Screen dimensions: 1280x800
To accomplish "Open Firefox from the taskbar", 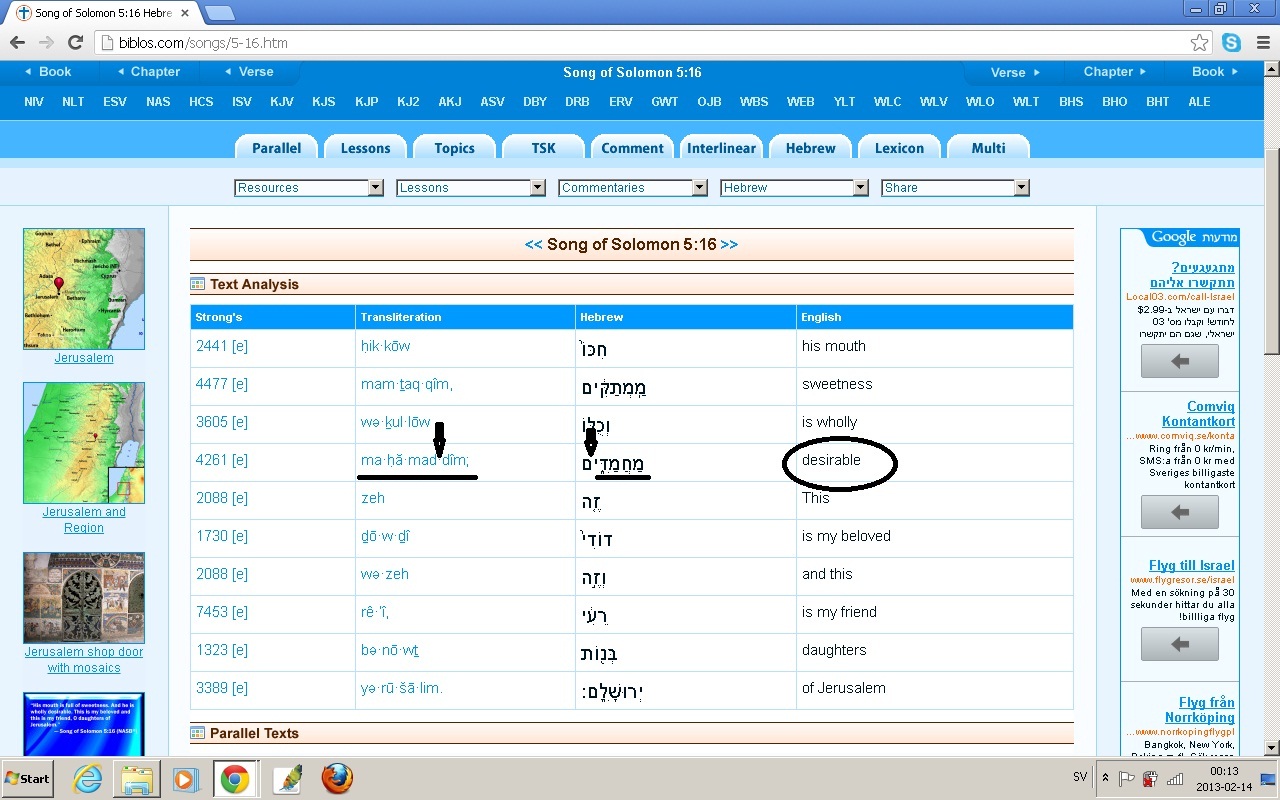I will tap(337, 778).
